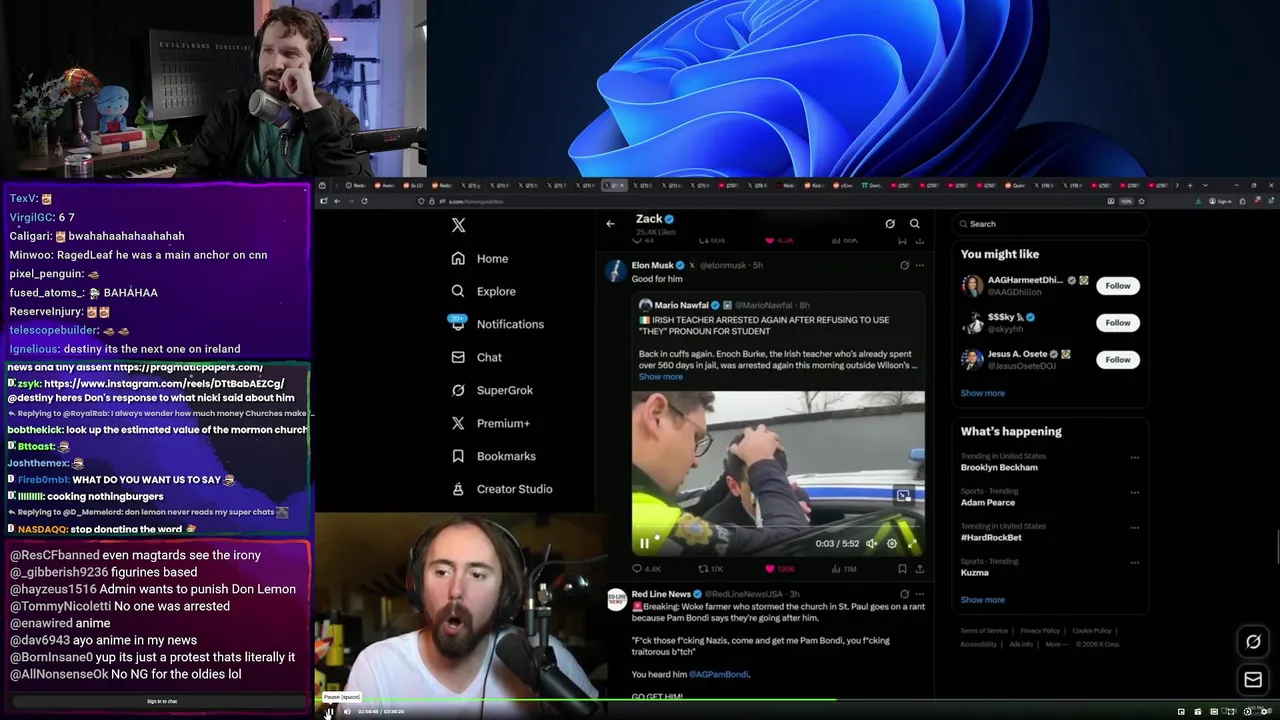Click Grok icon on Elon Musk's post
The height and width of the screenshot is (720, 1280).
coord(904,265)
